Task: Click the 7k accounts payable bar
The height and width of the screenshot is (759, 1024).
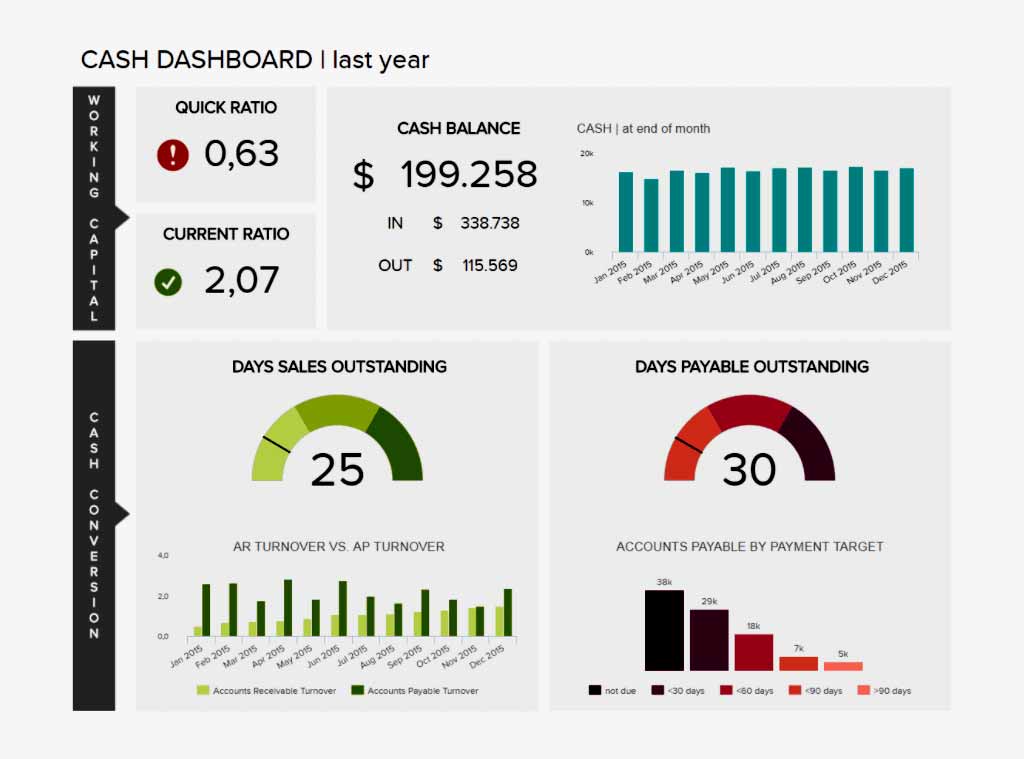Action: pos(799,664)
